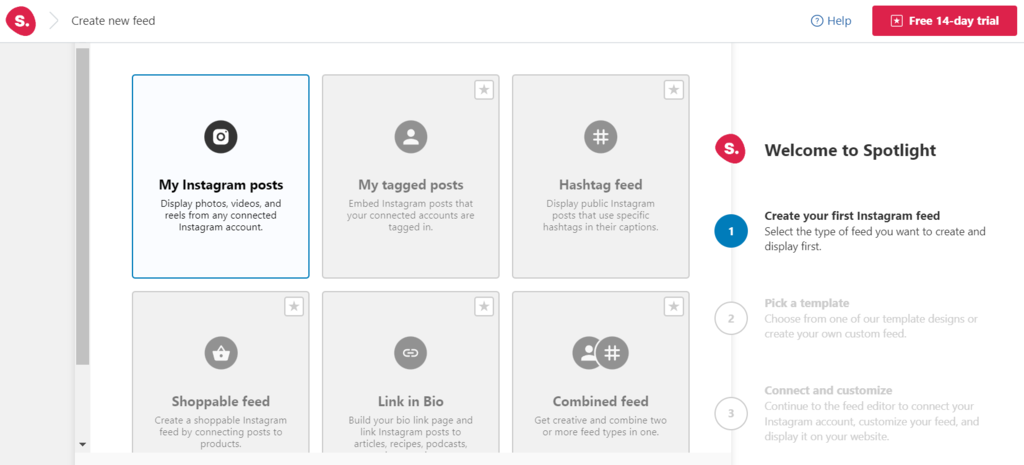Viewport: 1024px width, 465px height.
Task: Click the combined feed icon
Action: 600,352
